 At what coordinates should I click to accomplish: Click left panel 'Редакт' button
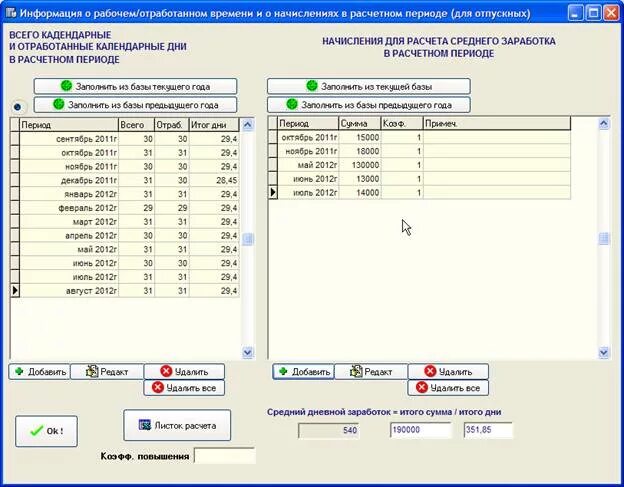tap(107, 372)
